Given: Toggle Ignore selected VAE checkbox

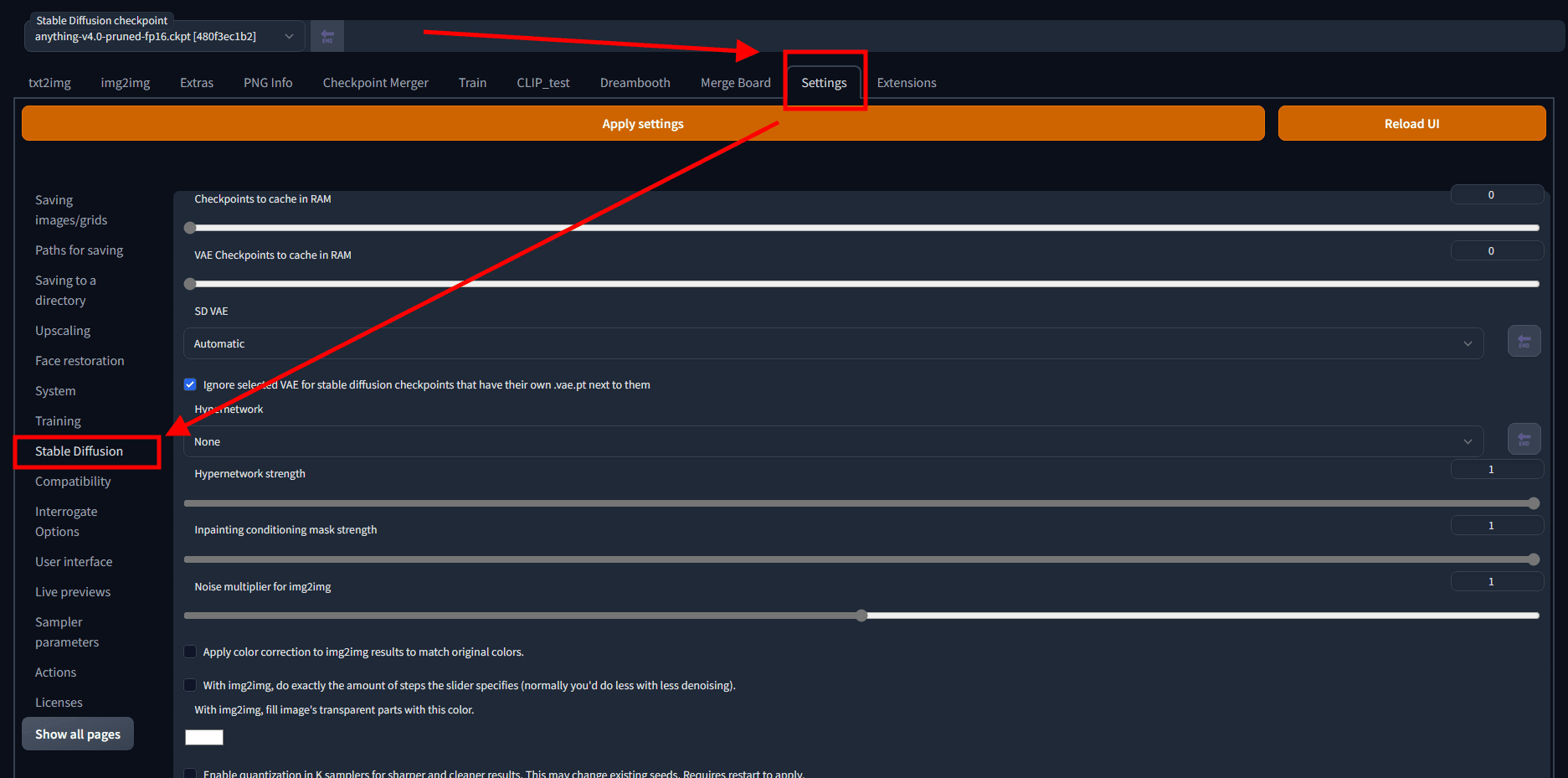Looking at the screenshot, I should (x=190, y=384).
